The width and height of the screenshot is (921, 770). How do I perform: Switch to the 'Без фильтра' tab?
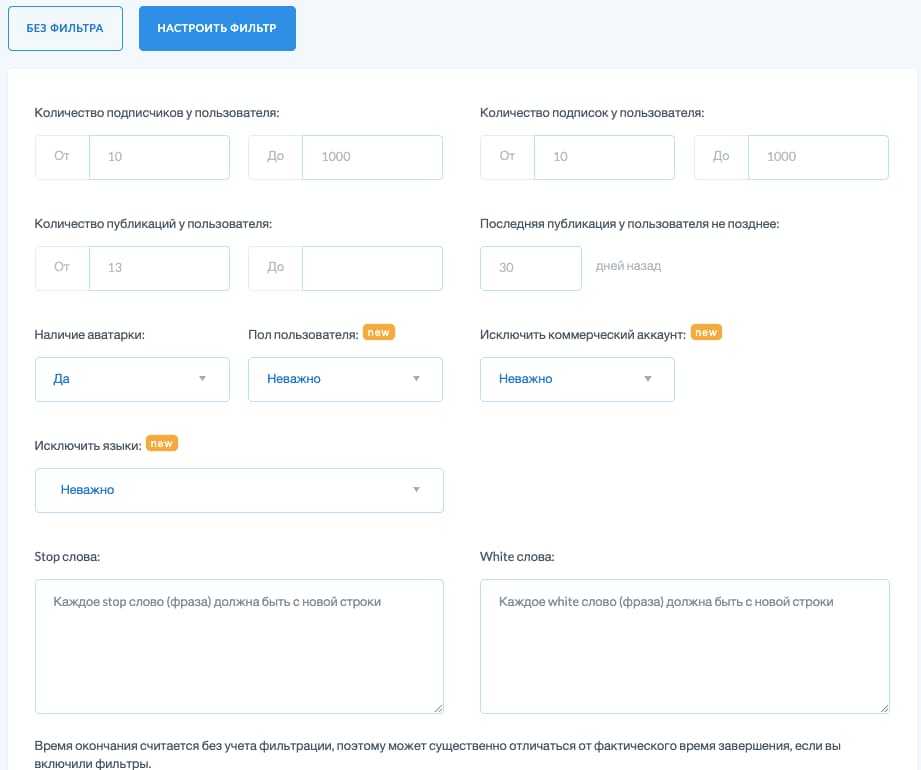65,28
